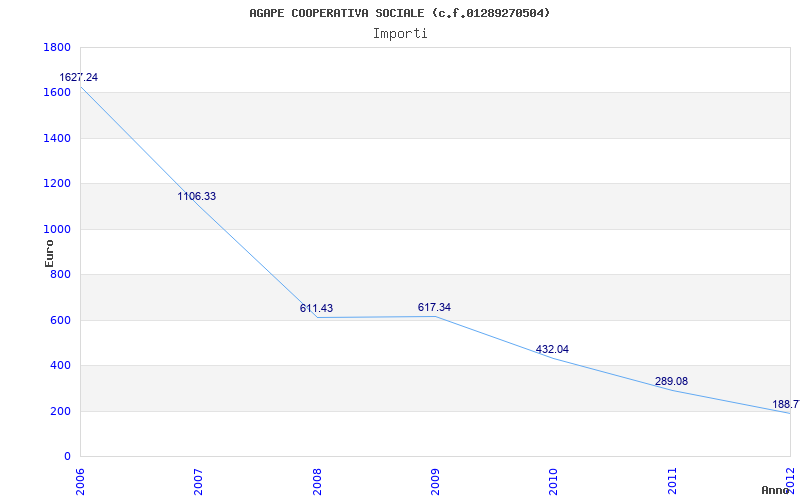Select the 1627.24 data label
Image resolution: width=800 pixels, height=500 pixels.
point(79,78)
